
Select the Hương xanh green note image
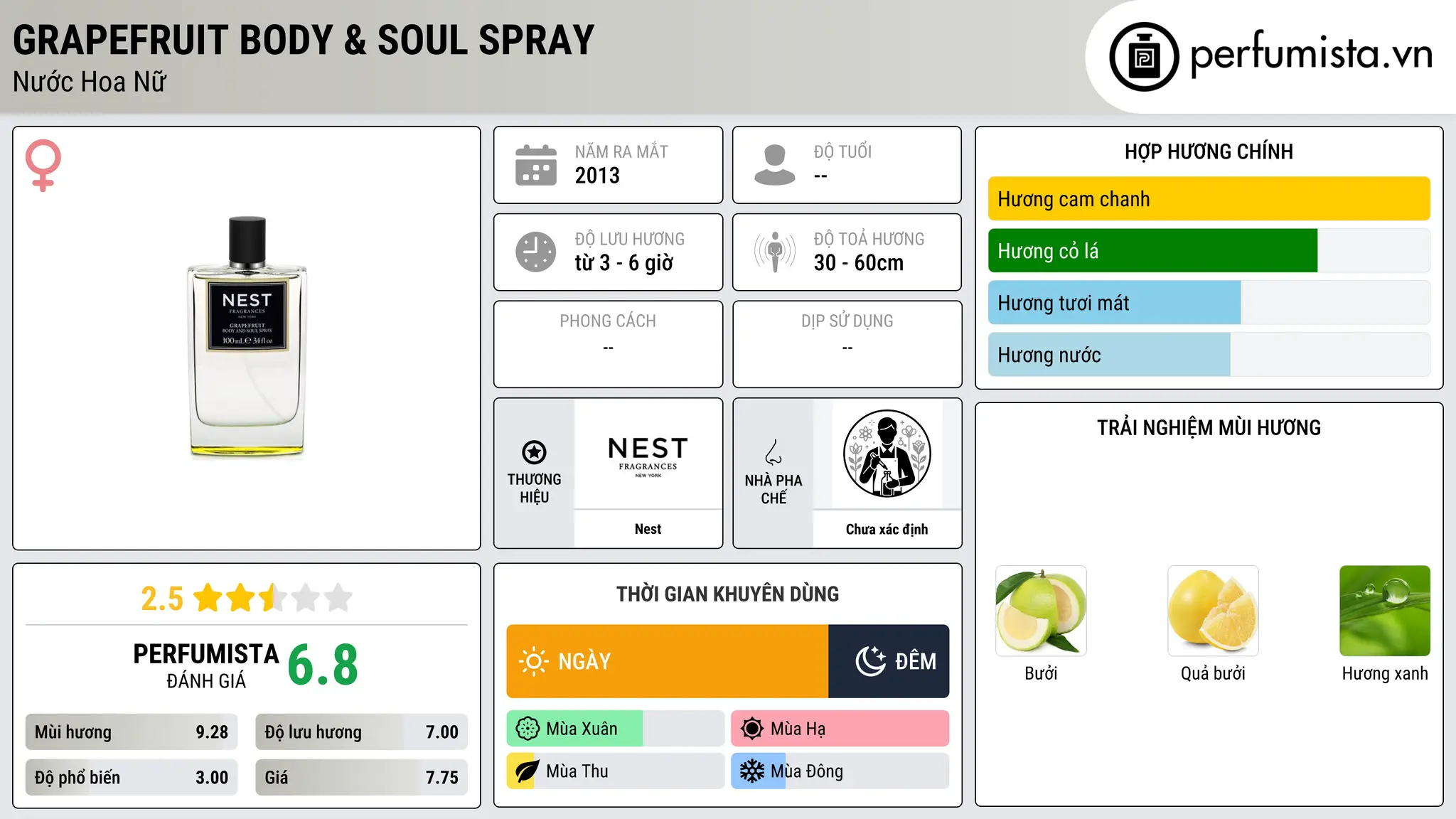point(1385,611)
